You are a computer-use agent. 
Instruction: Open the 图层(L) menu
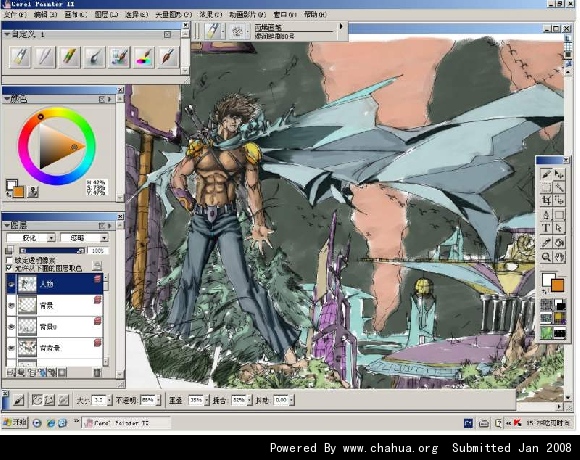point(106,15)
